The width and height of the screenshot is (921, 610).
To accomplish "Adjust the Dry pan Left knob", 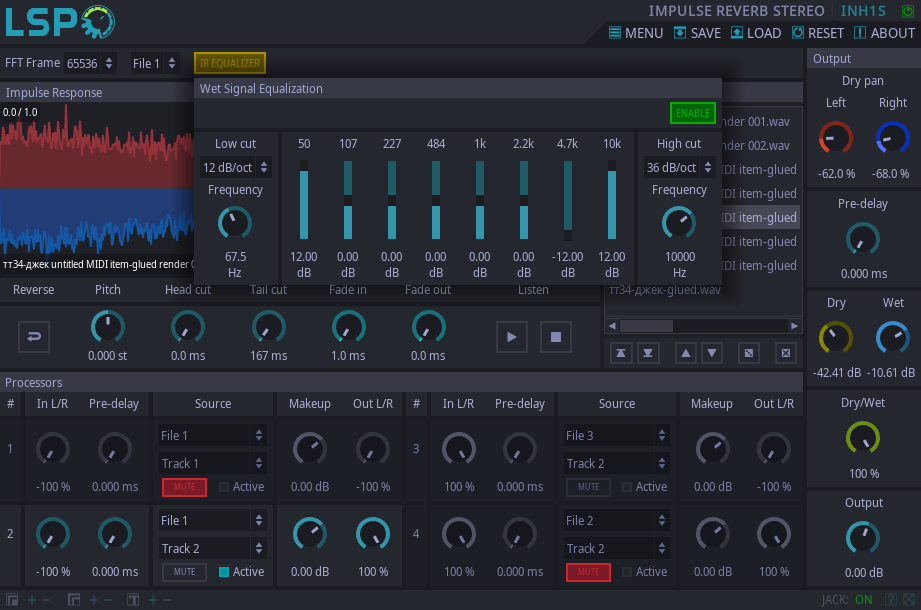I will pos(836,138).
